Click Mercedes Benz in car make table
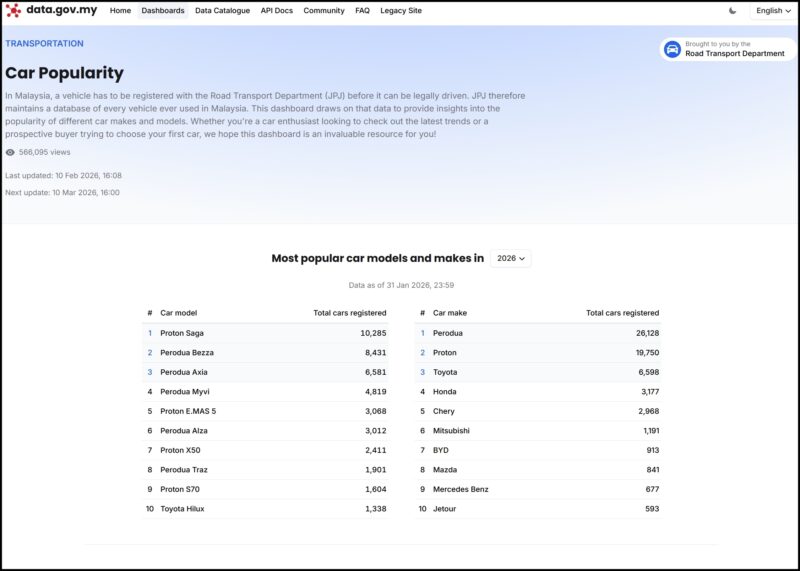This screenshot has height=571, width=800. [x=461, y=489]
